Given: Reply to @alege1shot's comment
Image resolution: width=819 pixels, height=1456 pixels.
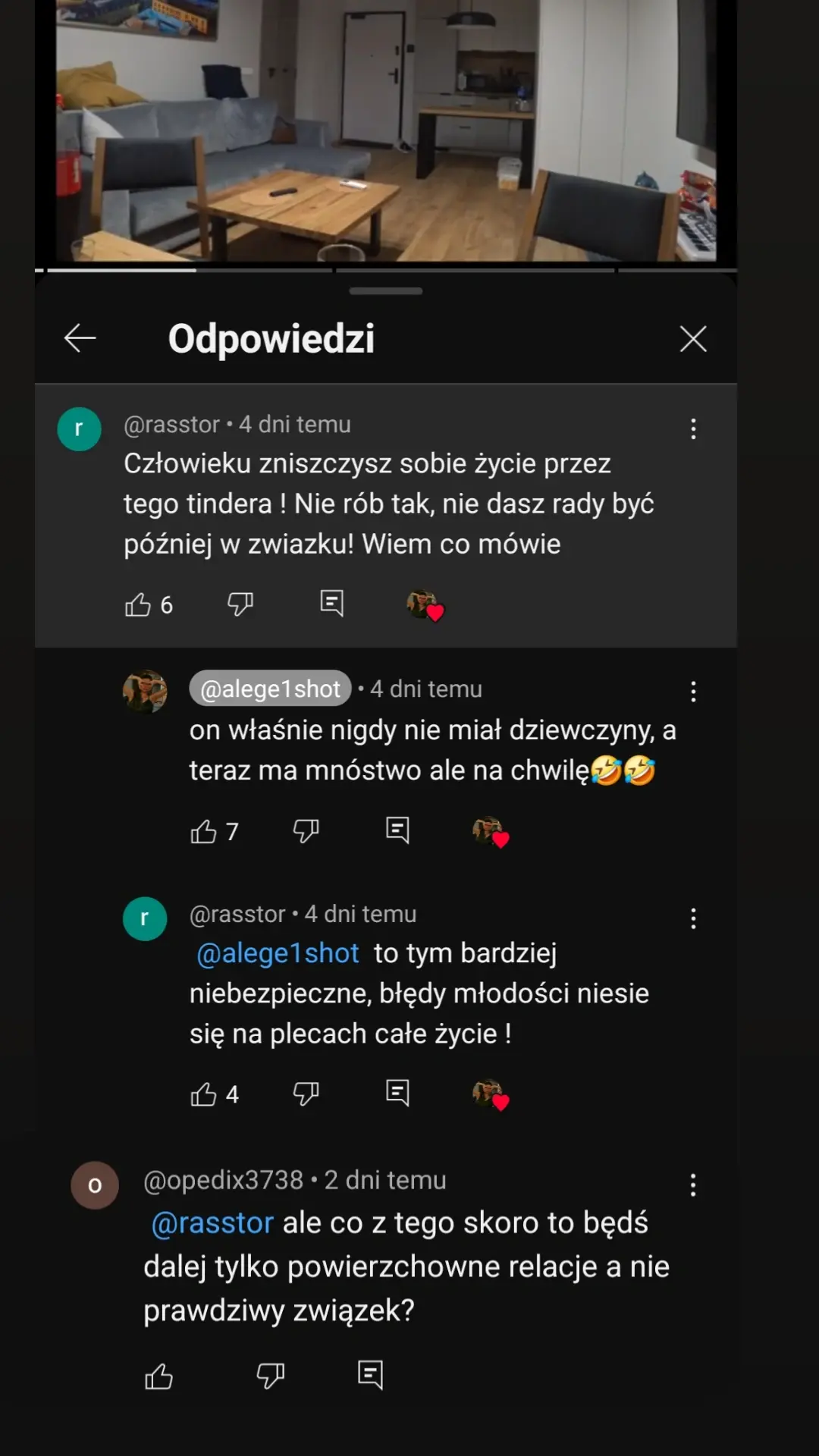Looking at the screenshot, I should 397,830.
